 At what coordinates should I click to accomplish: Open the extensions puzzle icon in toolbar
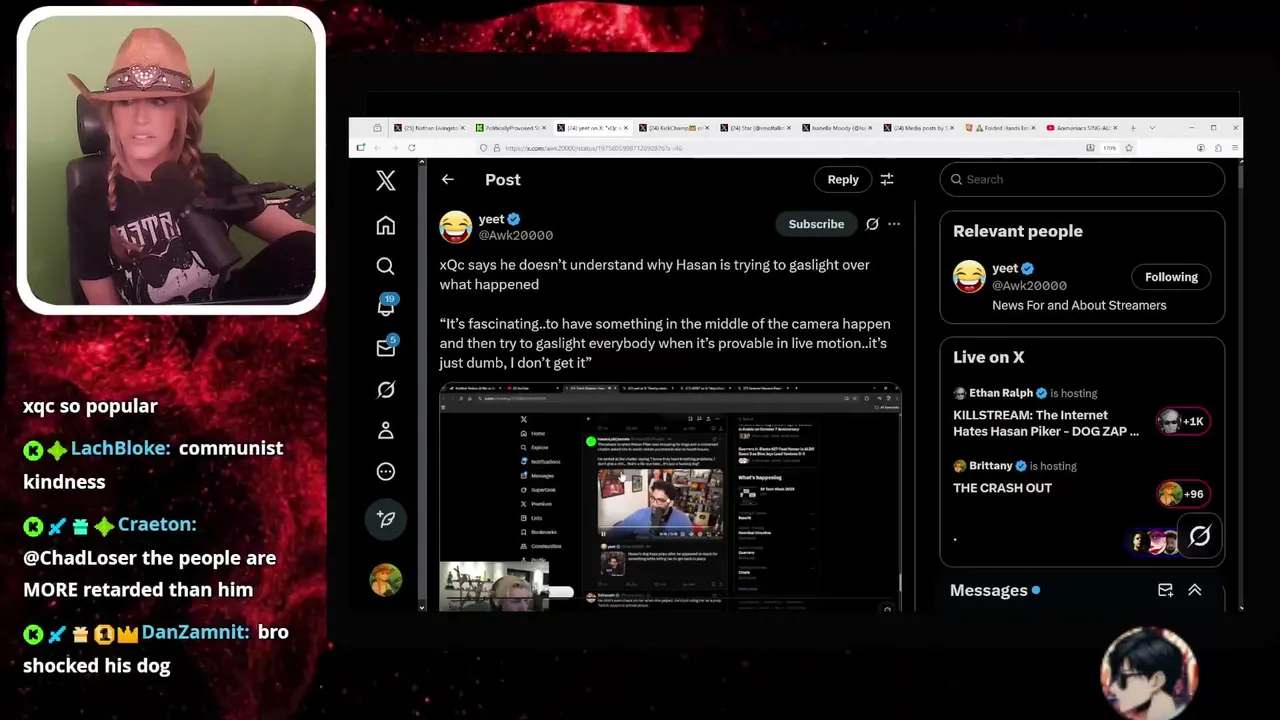pos(1218,148)
